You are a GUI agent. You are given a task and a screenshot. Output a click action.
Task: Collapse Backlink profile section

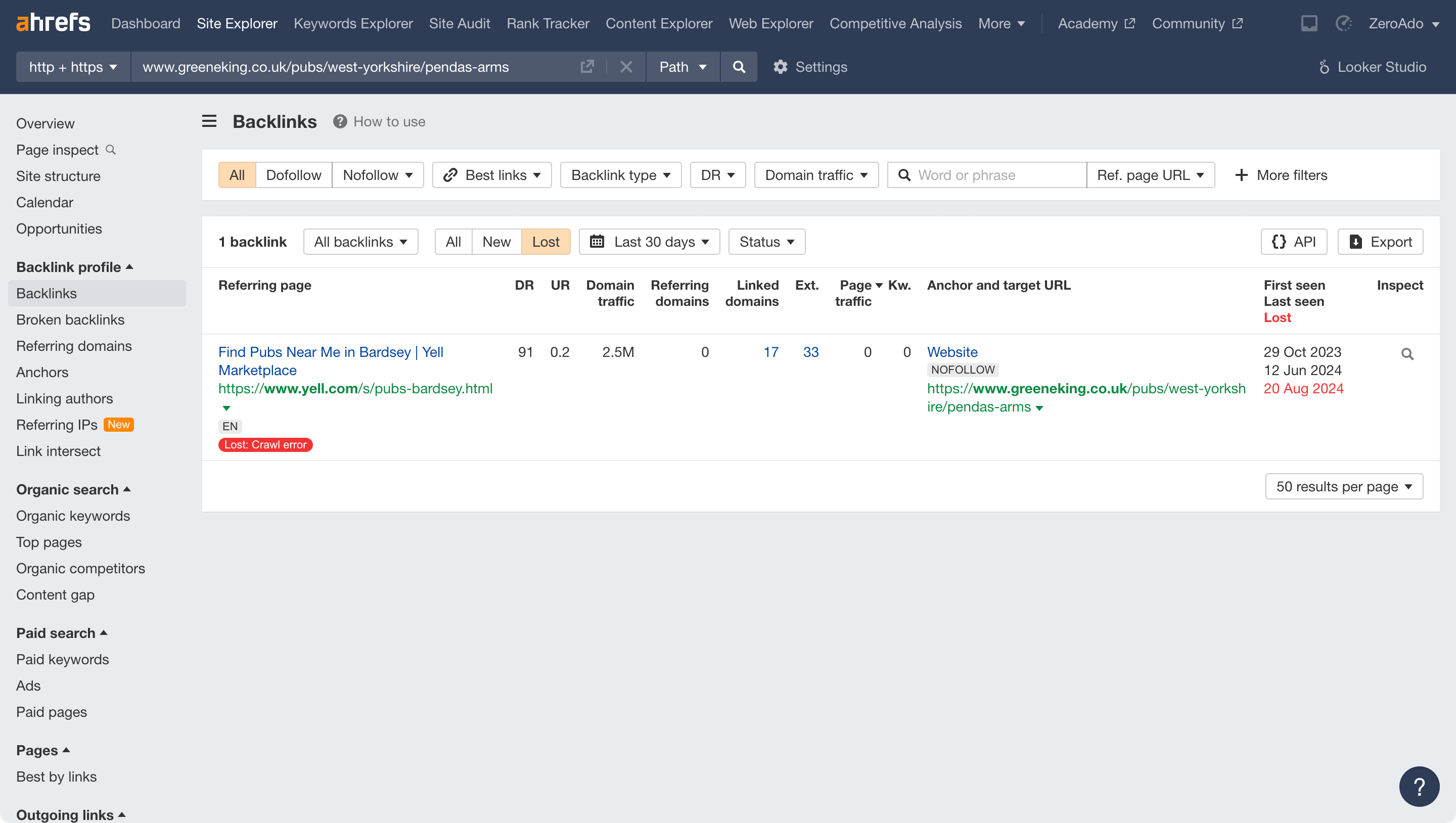click(x=75, y=267)
